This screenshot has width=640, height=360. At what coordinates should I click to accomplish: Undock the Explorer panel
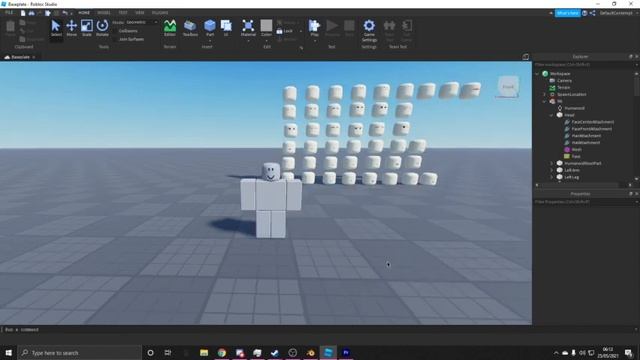(631, 57)
